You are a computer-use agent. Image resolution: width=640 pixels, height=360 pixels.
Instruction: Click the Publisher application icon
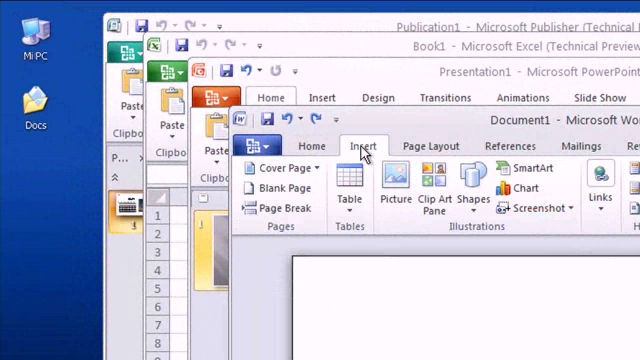[114, 26]
